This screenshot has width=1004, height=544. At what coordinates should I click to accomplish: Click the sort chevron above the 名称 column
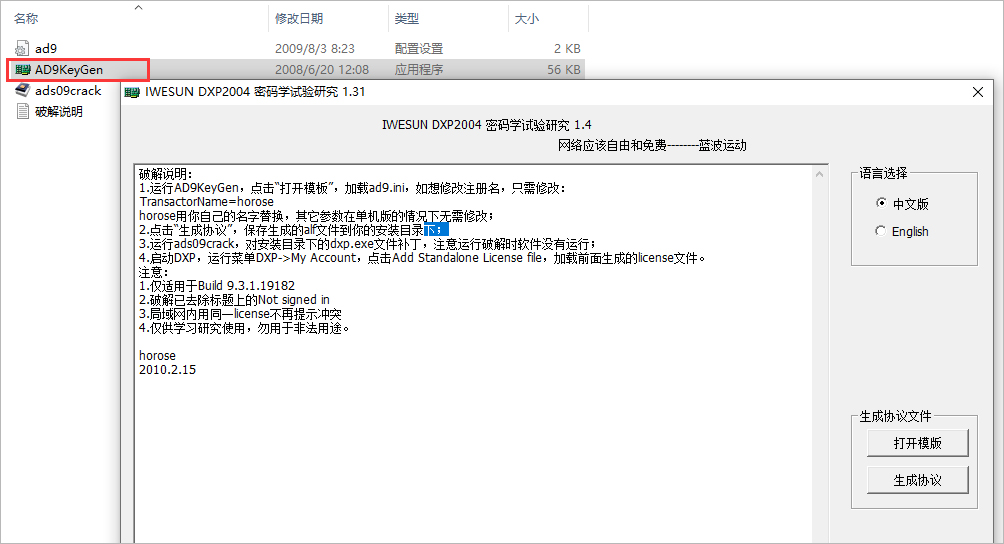138,8
